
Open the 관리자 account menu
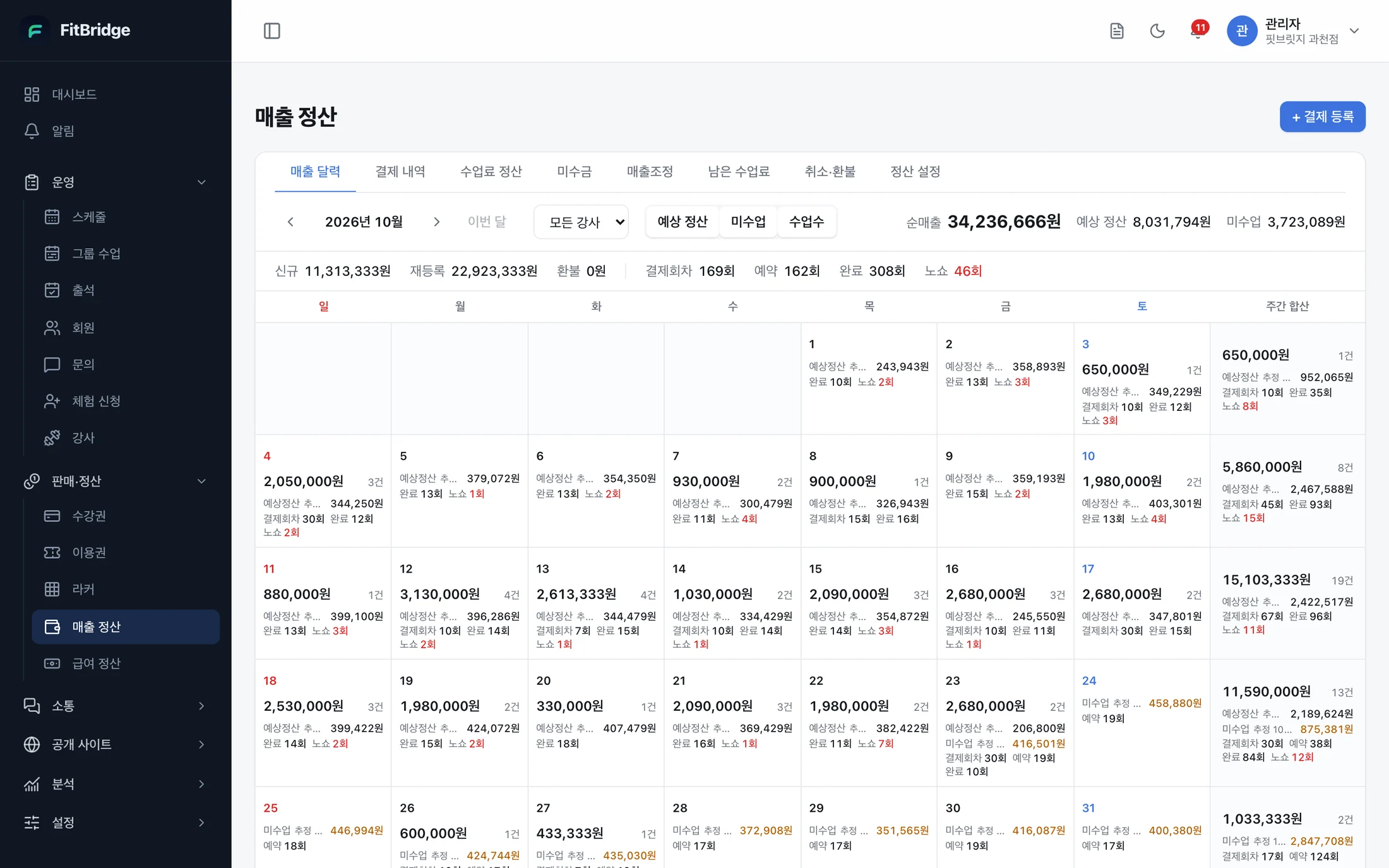coord(1292,31)
